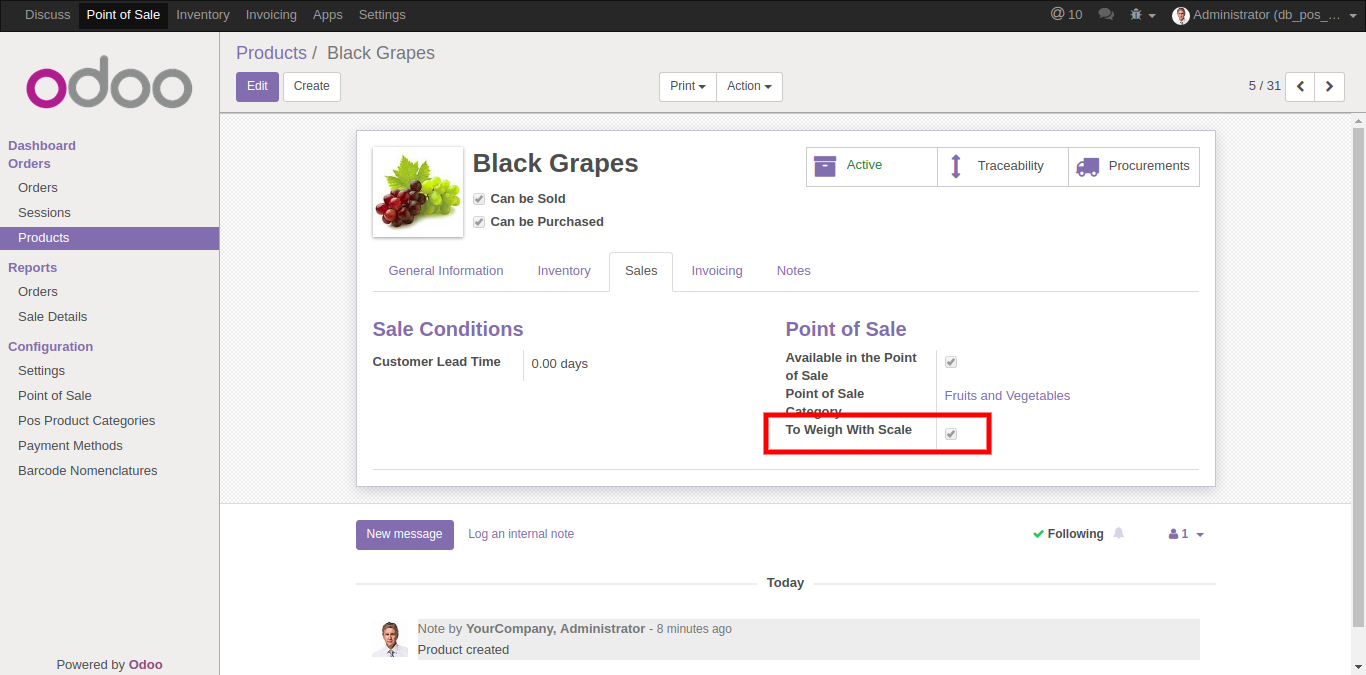Open the Traceability button
Screen dimensions: 1366x675
tap(1002, 167)
